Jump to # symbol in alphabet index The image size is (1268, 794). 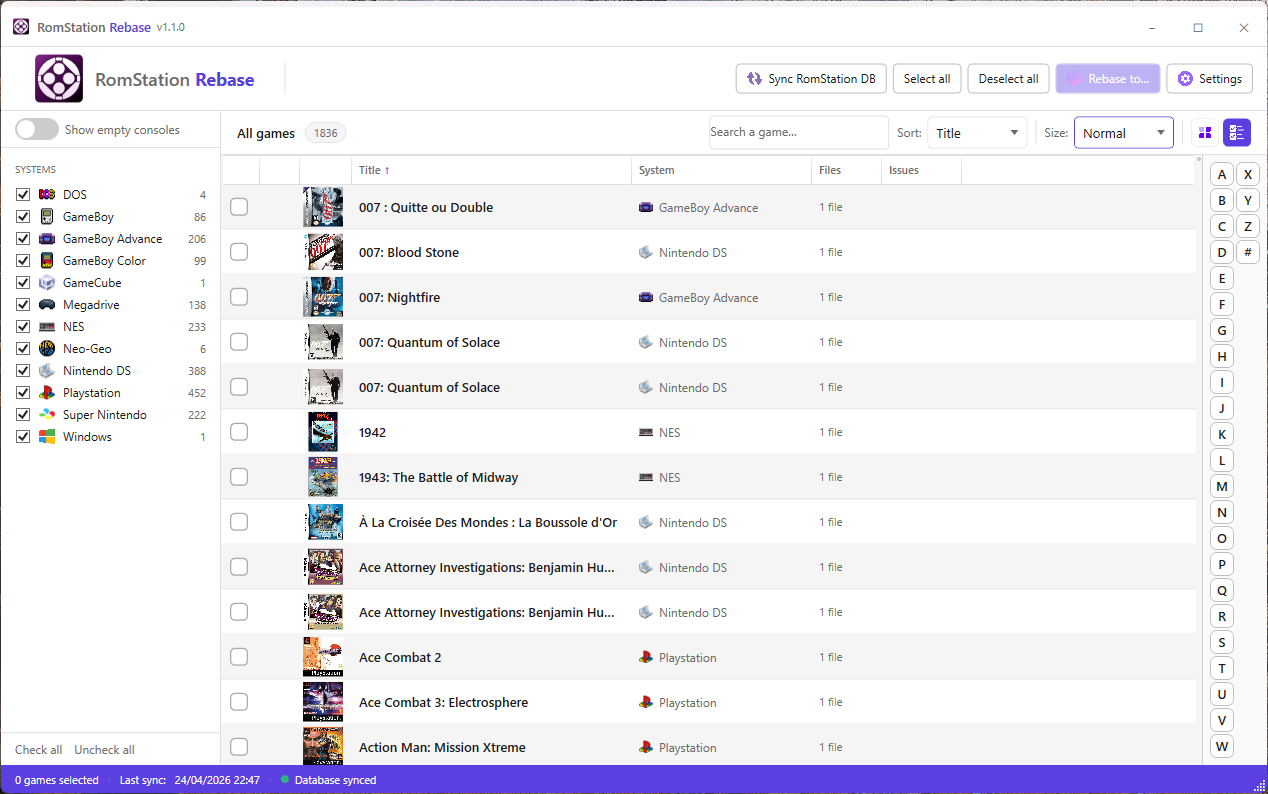(1247, 253)
